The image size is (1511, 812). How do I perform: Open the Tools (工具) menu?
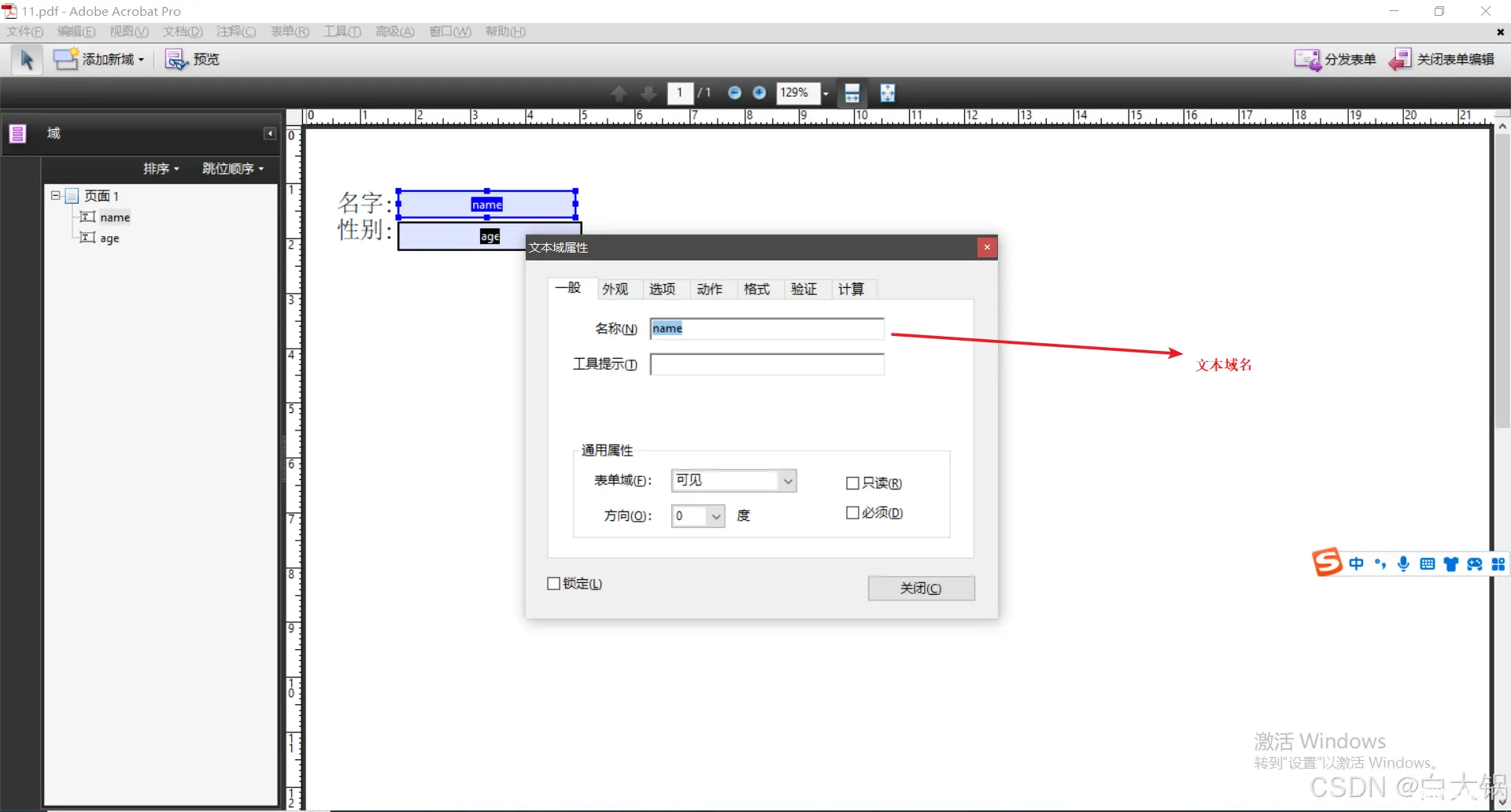point(342,31)
